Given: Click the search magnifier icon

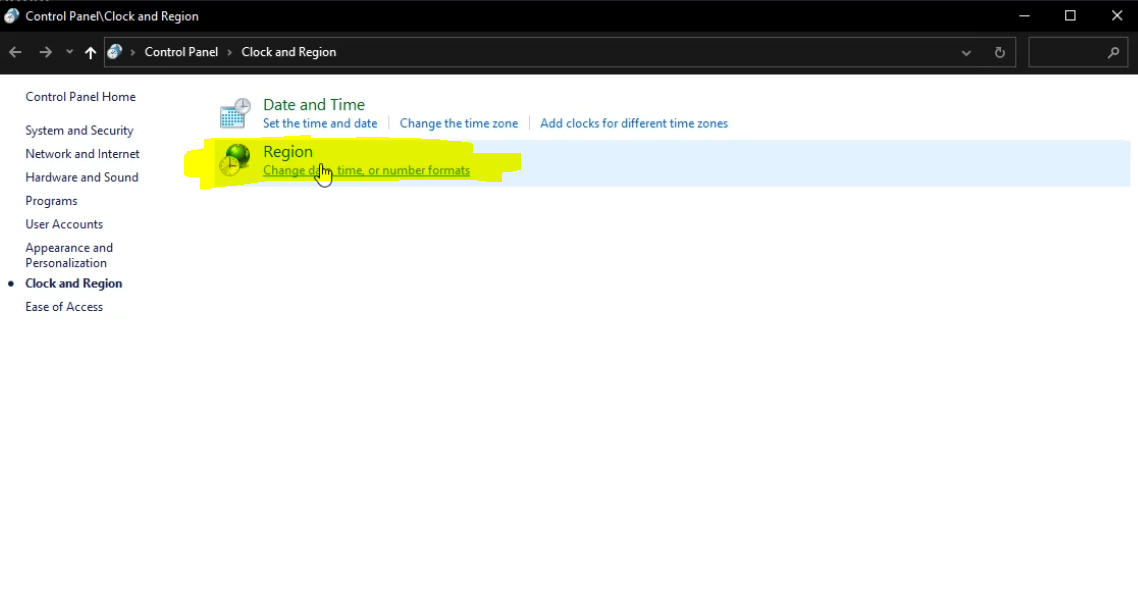Looking at the screenshot, I should click(x=1113, y=52).
